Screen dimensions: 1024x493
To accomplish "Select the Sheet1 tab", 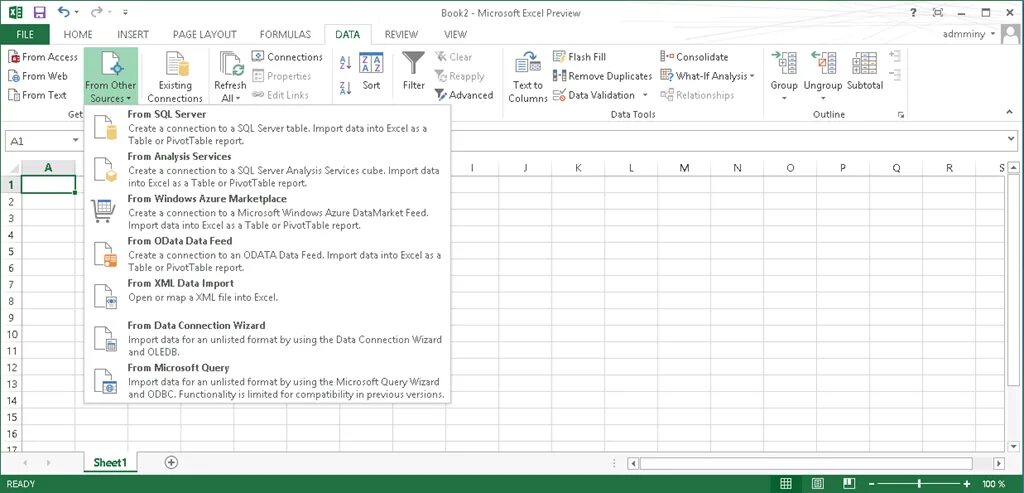I will click(110, 462).
